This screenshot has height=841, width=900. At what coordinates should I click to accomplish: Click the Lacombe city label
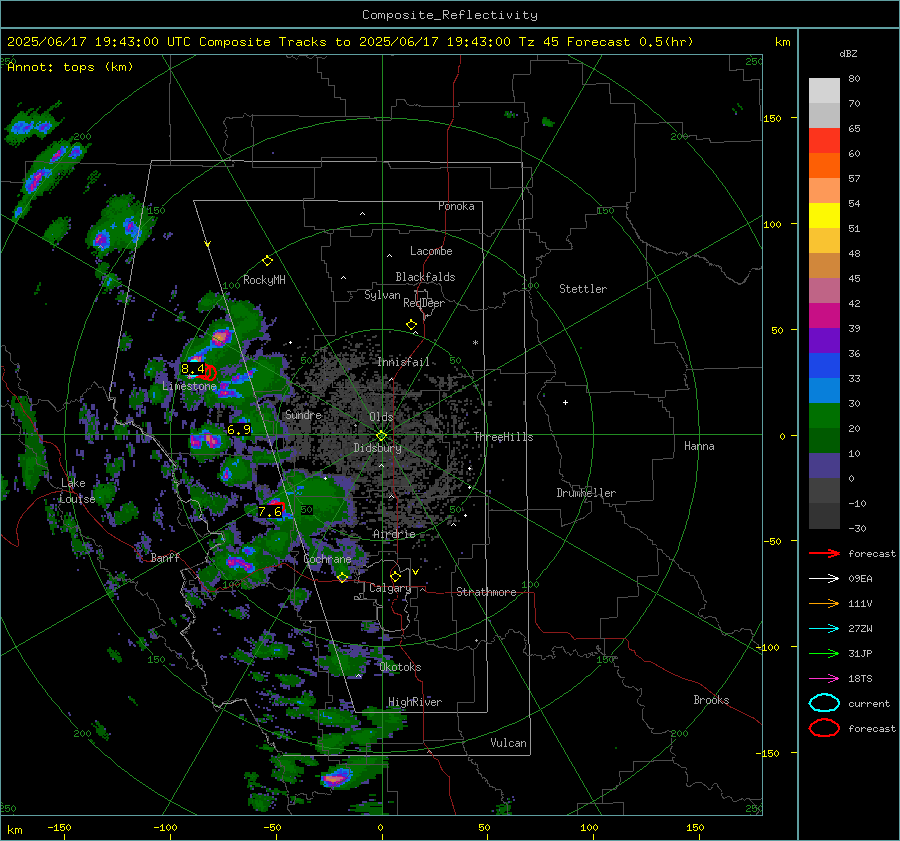pyautogui.click(x=431, y=251)
